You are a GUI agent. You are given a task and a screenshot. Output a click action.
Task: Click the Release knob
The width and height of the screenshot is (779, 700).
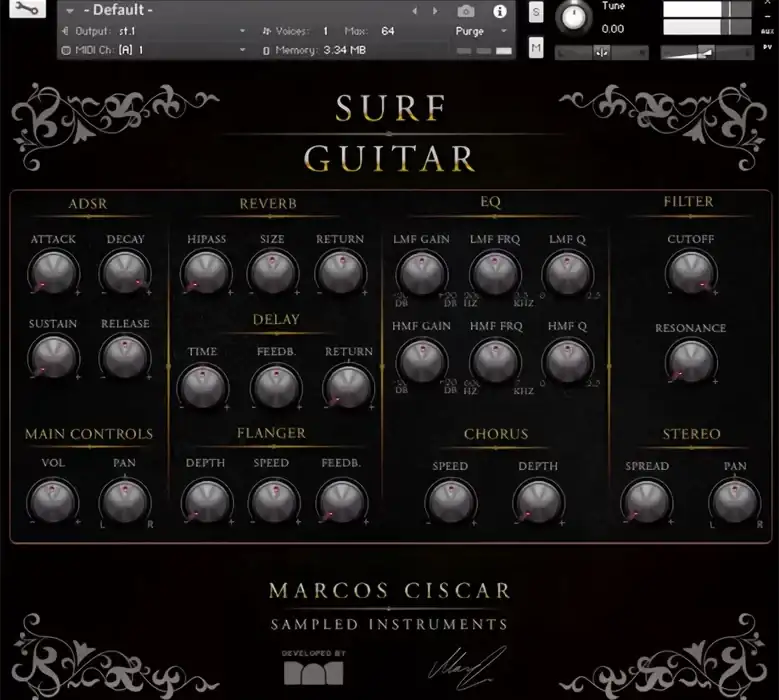(125, 357)
